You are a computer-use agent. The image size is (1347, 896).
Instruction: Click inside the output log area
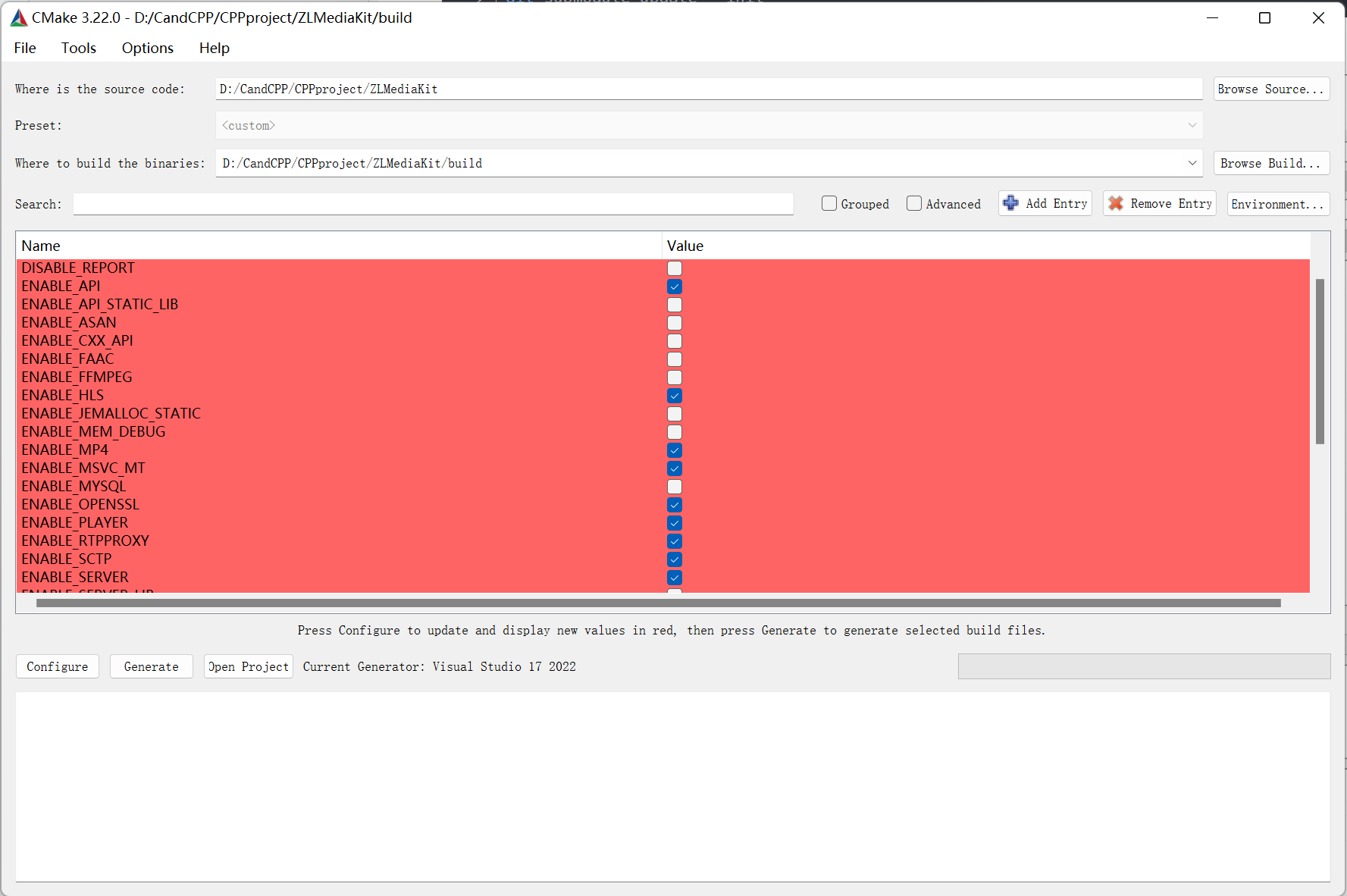click(673, 786)
